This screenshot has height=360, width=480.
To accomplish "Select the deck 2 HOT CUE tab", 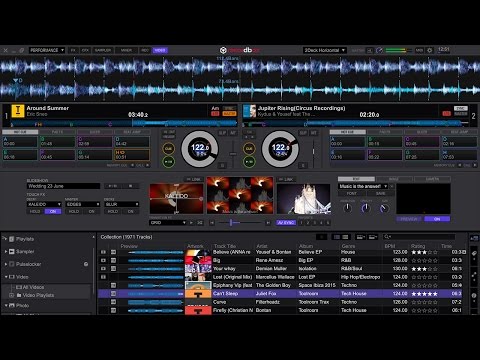I will point(347,132).
